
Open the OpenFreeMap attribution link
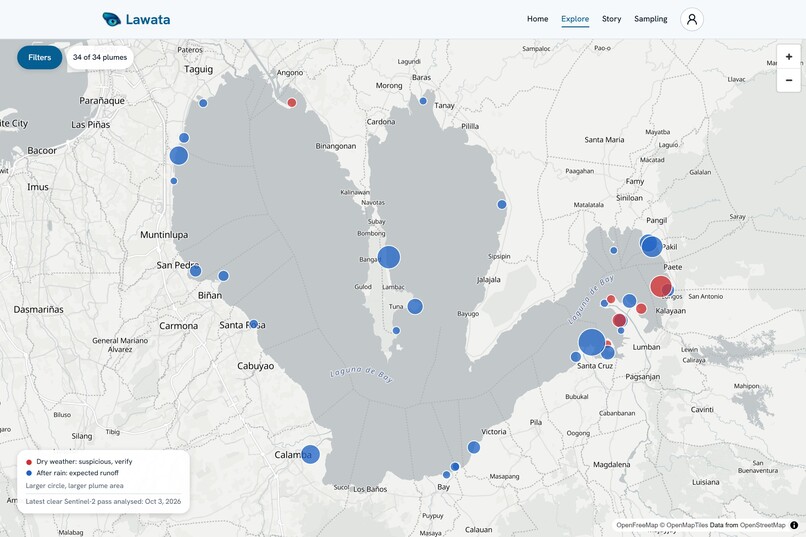pos(637,525)
